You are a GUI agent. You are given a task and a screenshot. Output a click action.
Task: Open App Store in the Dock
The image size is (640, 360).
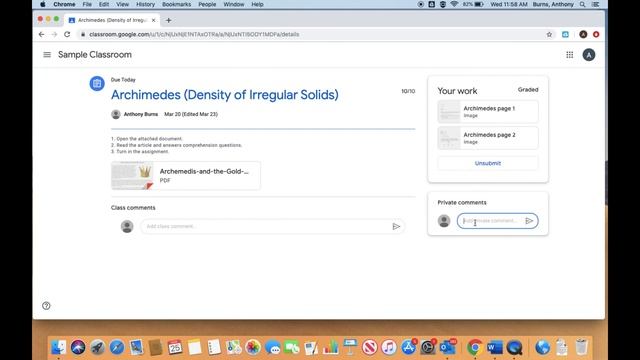[408, 347]
